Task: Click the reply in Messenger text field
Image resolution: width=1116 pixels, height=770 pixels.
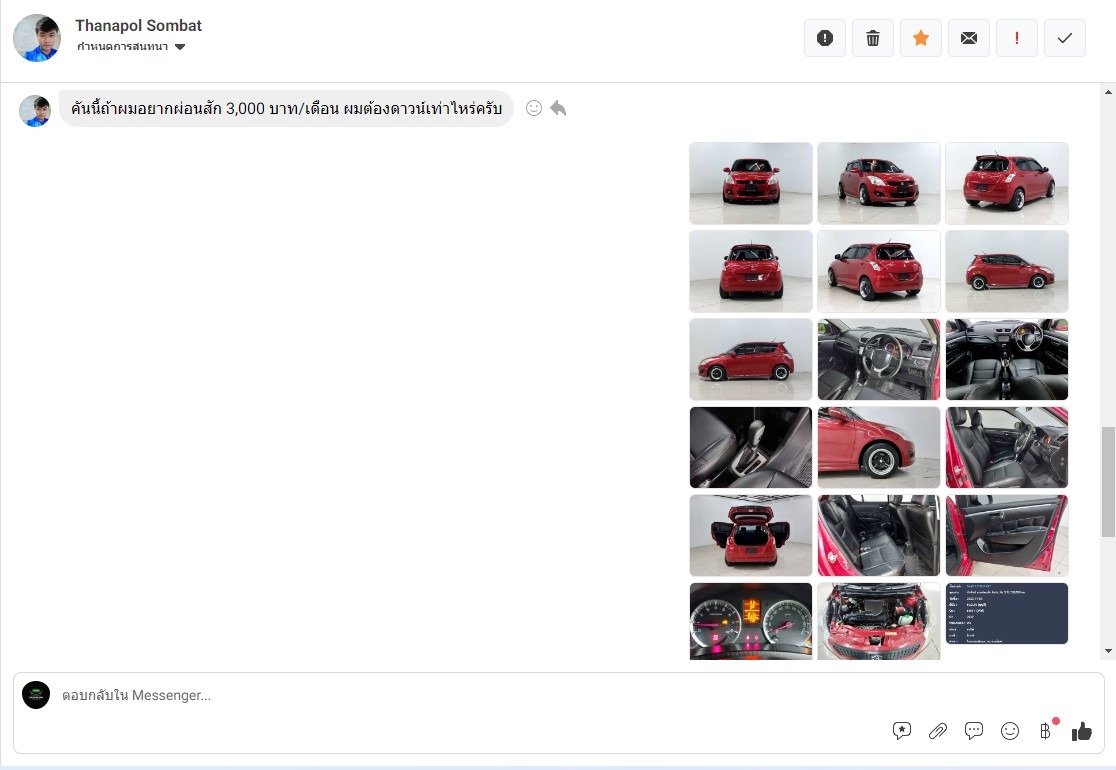Action: [450, 695]
